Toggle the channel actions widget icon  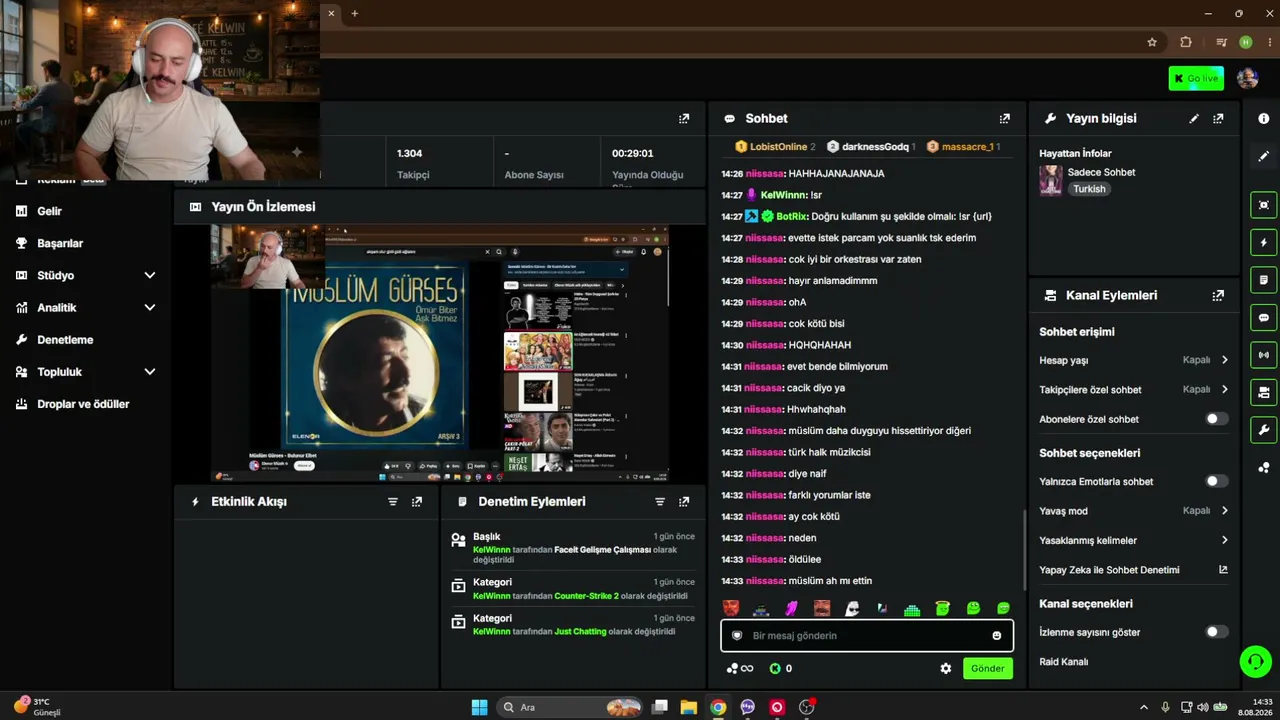pyautogui.click(x=1264, y=392)
